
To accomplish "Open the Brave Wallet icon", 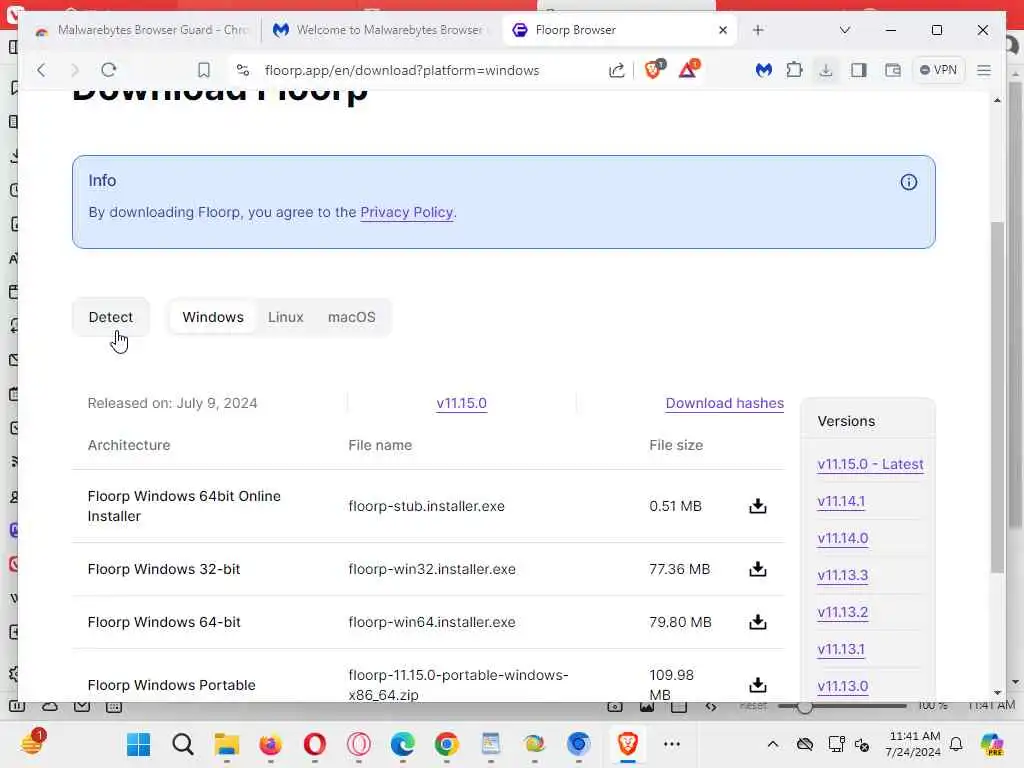I will coord(892,70).
